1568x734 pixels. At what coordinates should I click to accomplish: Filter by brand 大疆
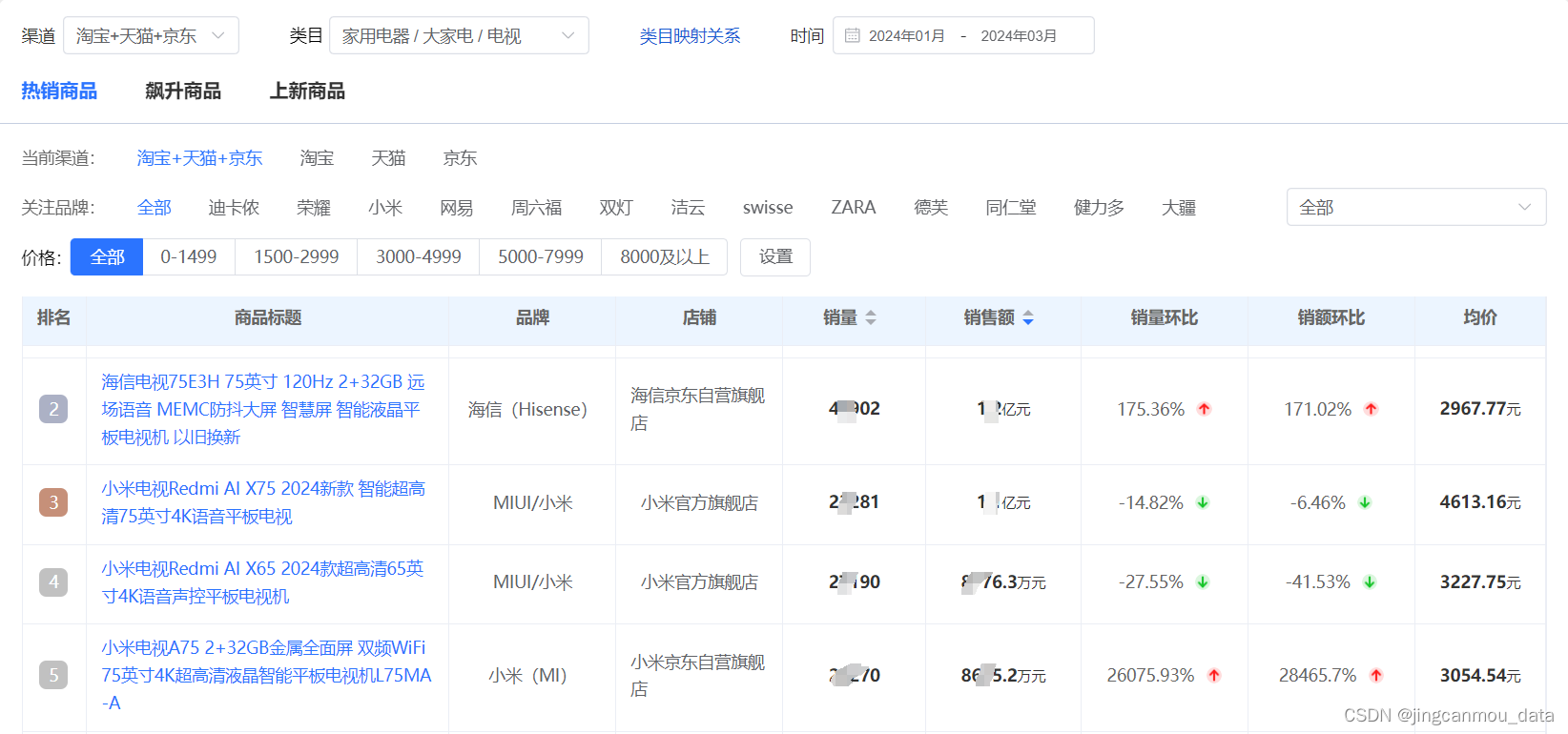click(x=1179, y=208)
